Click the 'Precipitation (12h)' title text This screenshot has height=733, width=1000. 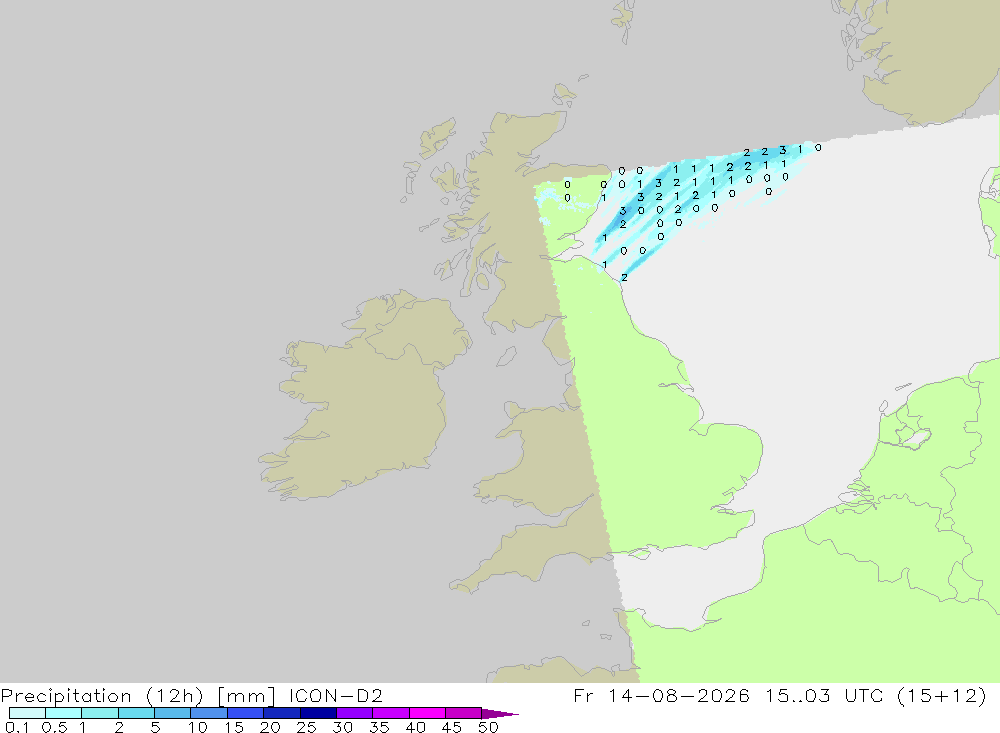pos(102,696)
